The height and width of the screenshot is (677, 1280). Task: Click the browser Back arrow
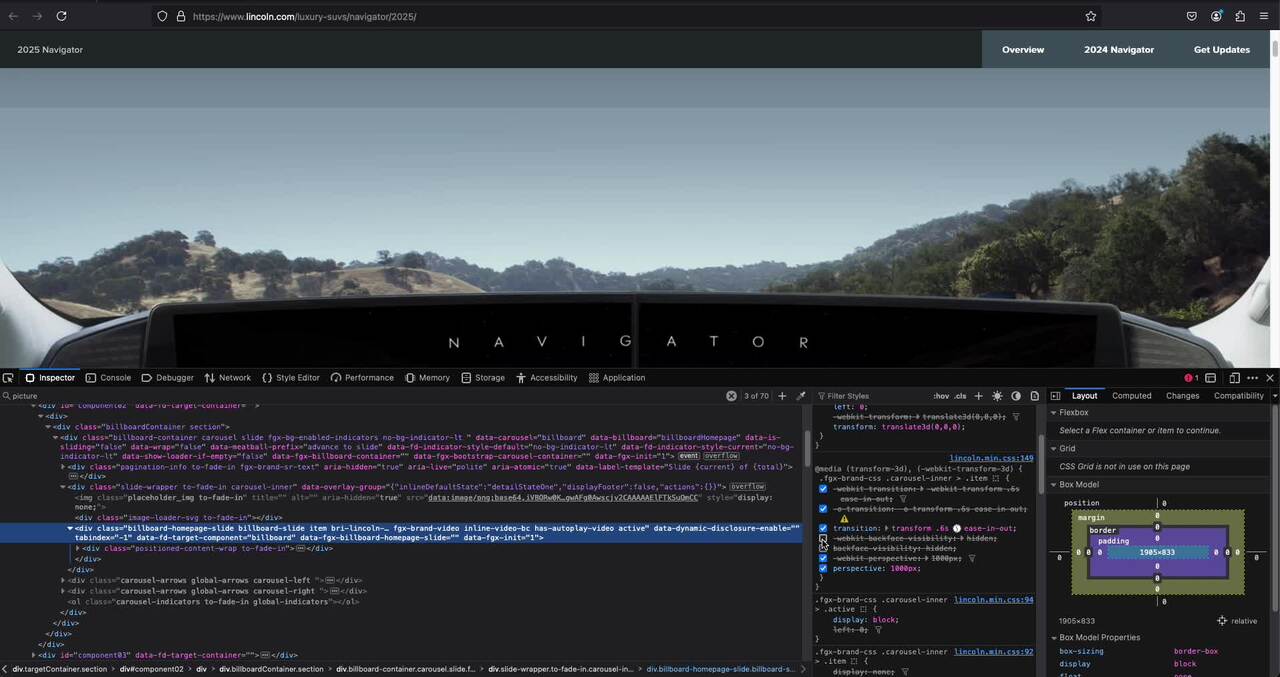tap(13, 16)
